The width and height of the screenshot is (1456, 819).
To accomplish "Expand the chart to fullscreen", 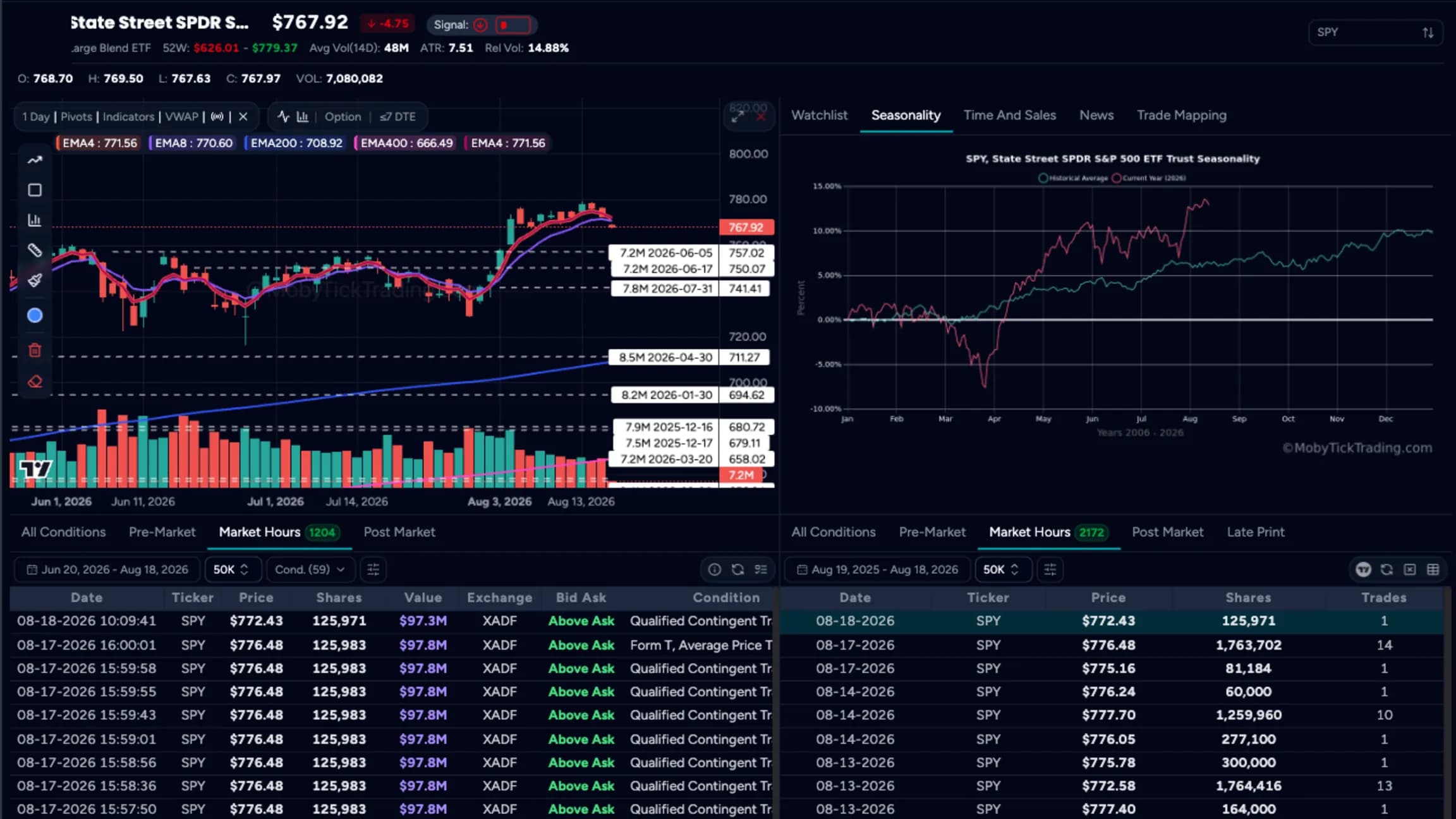I will click(x=737, y=117).
